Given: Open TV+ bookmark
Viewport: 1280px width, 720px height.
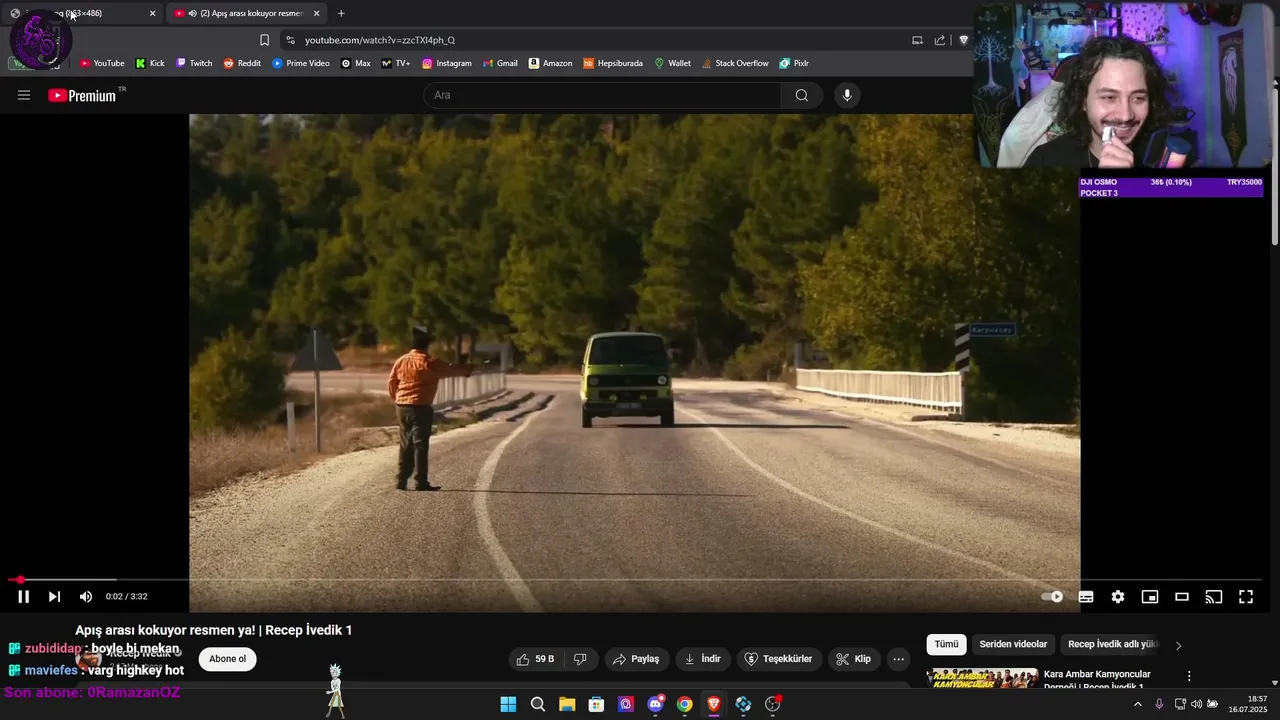Looking at the screenshot, I should coord(396,63).
